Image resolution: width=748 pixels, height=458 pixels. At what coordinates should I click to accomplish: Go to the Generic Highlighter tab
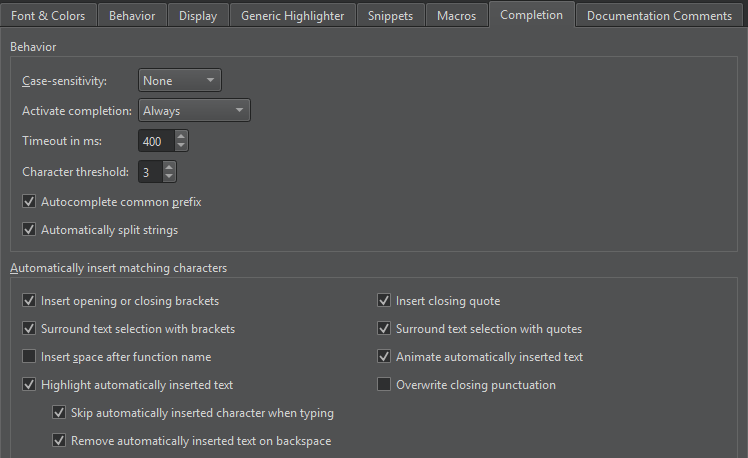pyautogui.click(x=292, y=15)
